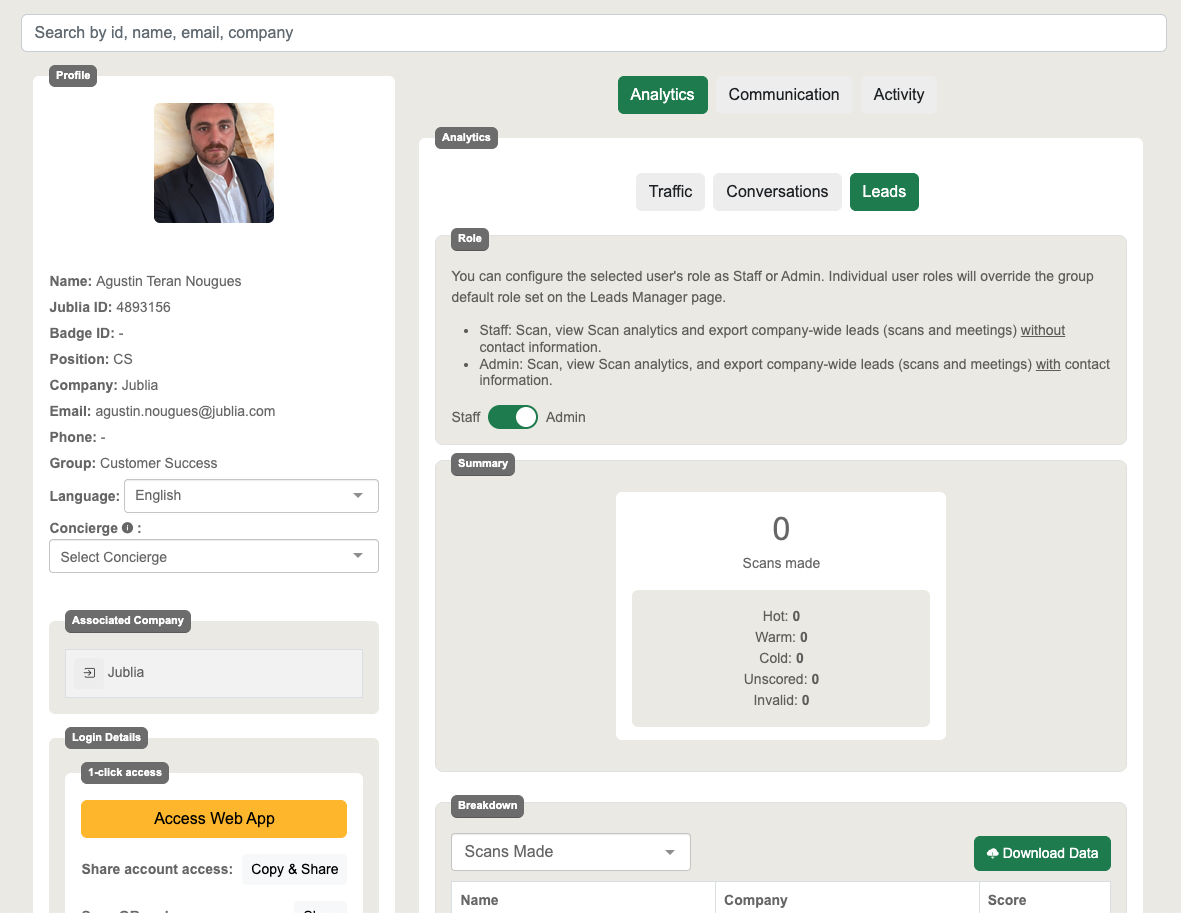Click the Admin label by the toggle
Image resolution: width=1181 pixels, height=913 pixels.
pyautogui.click(x=566, y=417)
